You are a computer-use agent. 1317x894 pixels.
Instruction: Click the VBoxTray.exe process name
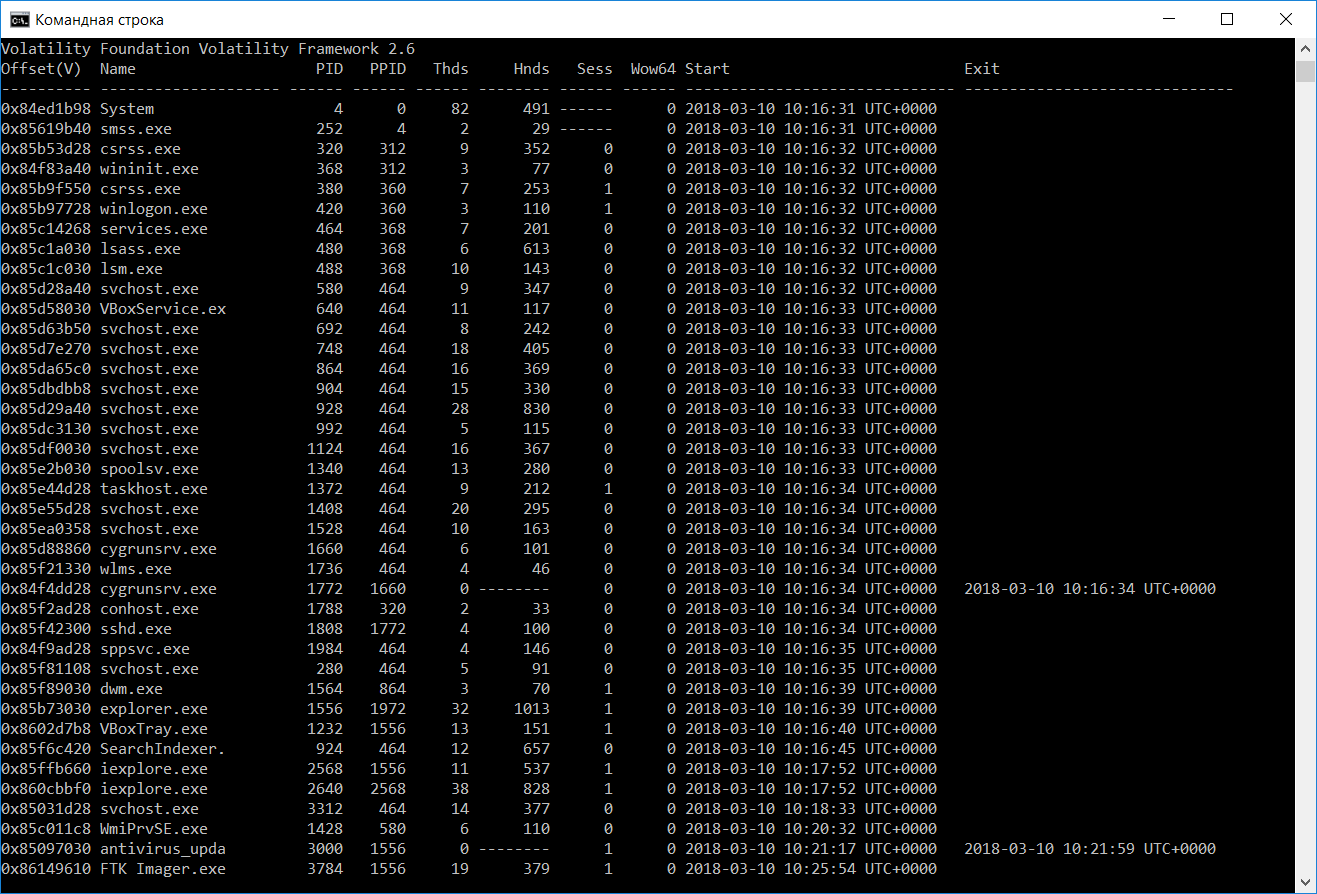(x=154, y=729)
